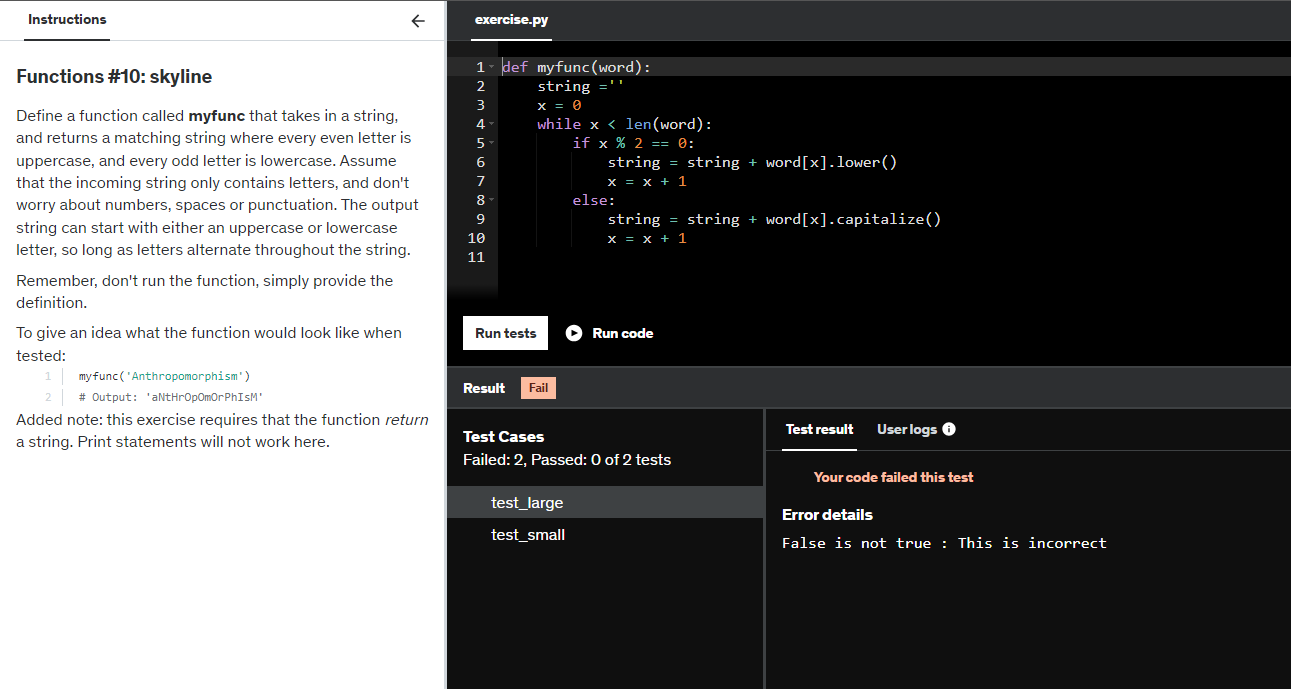Click the Fail status badge

(x=538, y=387)
